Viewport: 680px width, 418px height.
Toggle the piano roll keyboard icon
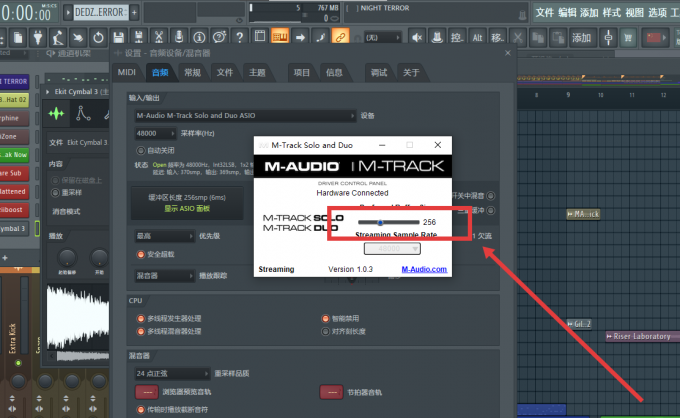280,36
